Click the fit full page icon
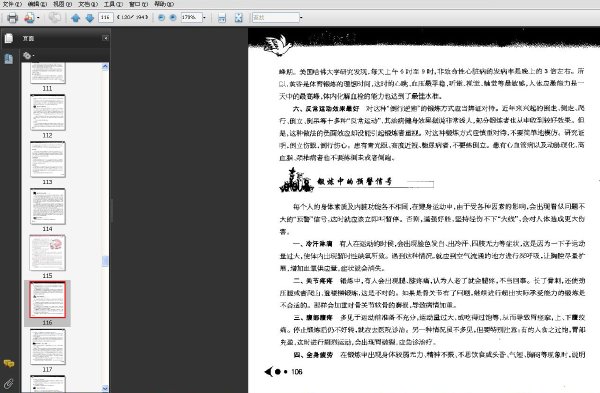600x393 pixels. coord(238,18)
